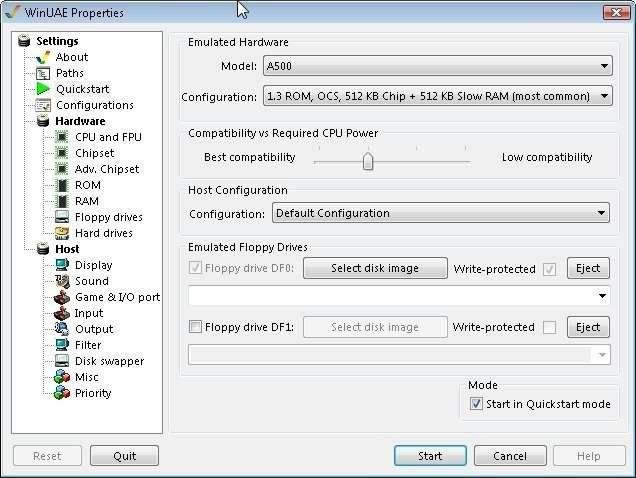Enable the Floppy drive DF1 checkbox
636x478 pixels.
tap(195, 327)
